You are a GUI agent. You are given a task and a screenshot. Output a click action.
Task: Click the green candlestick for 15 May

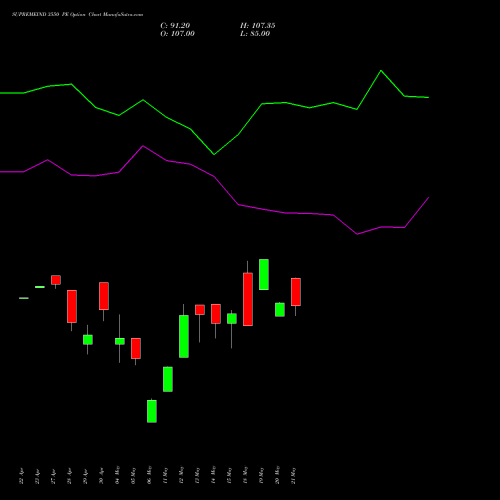[x=232, y=318]
